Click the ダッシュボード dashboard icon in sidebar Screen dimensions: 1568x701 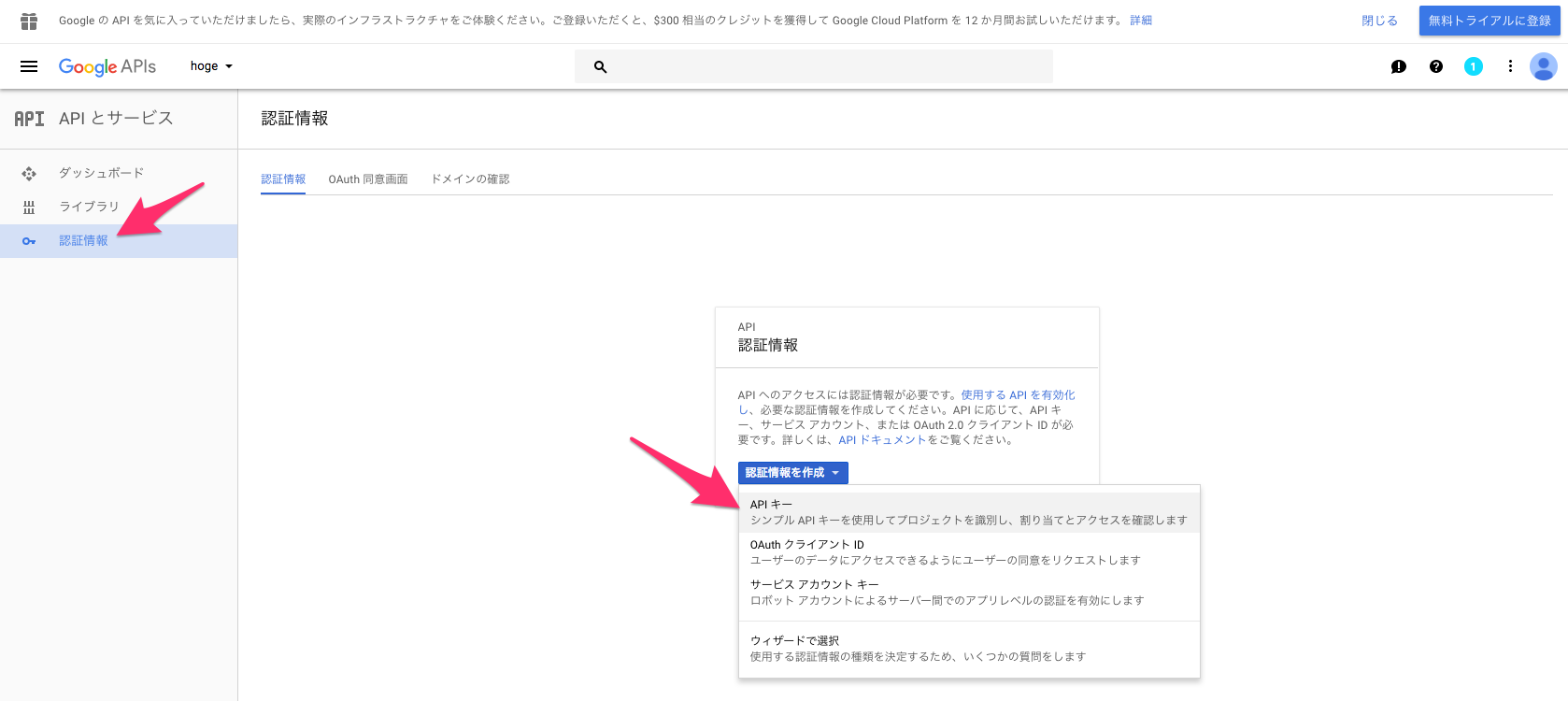(29, 173)
